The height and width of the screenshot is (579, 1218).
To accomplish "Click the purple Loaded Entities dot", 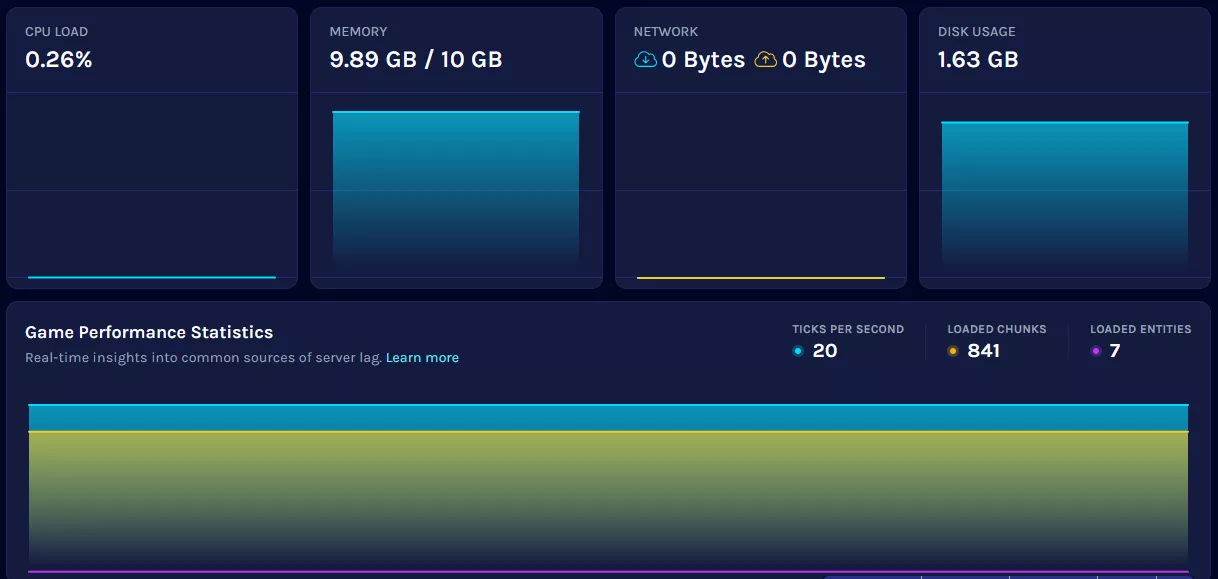I will (x=1096, y=351).
